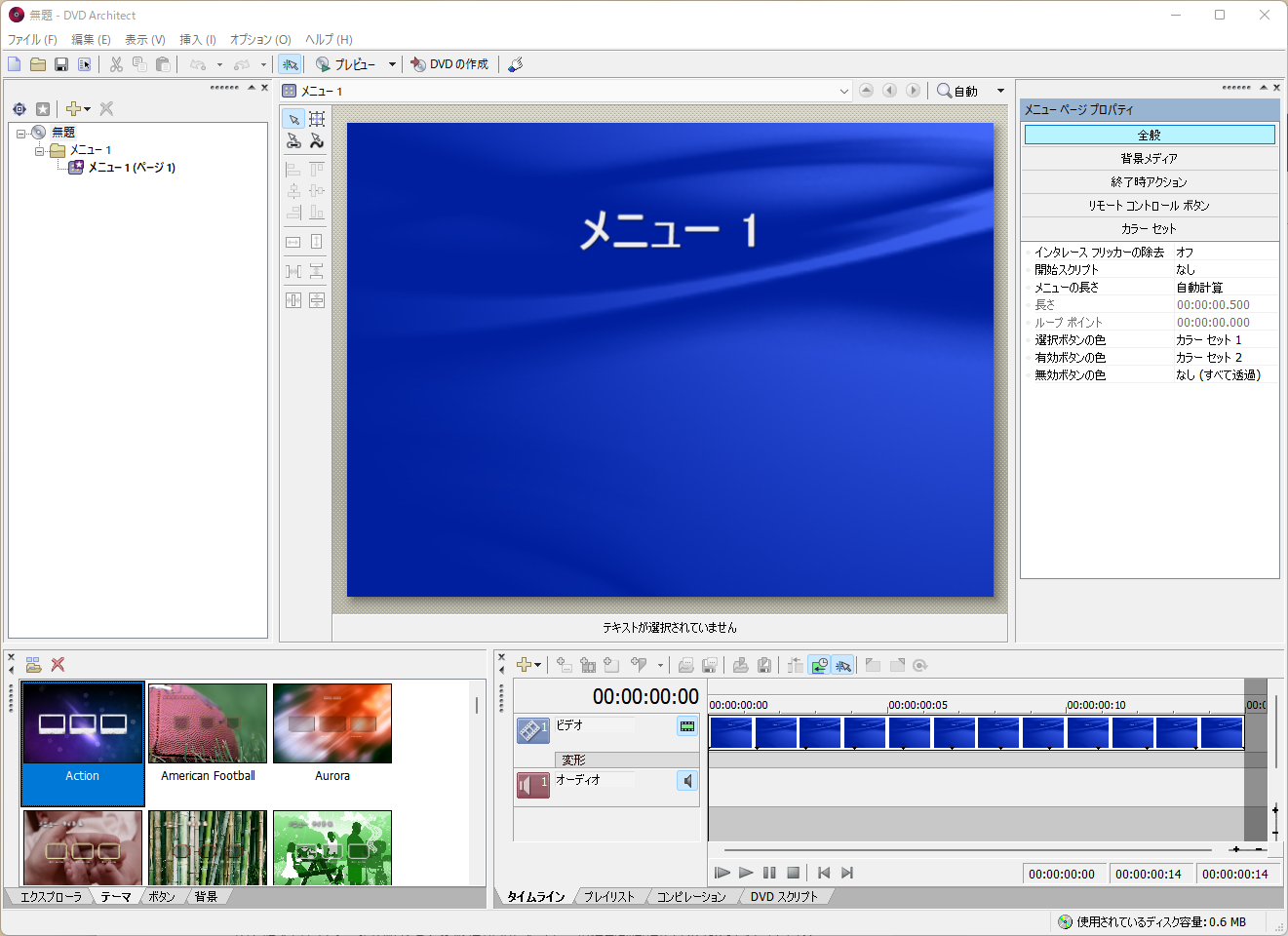This screenshot has width=1288, height=936.
Task: Expand the add-object dropdown in the timeline toolbar
Action: click(x=538, y=665)
